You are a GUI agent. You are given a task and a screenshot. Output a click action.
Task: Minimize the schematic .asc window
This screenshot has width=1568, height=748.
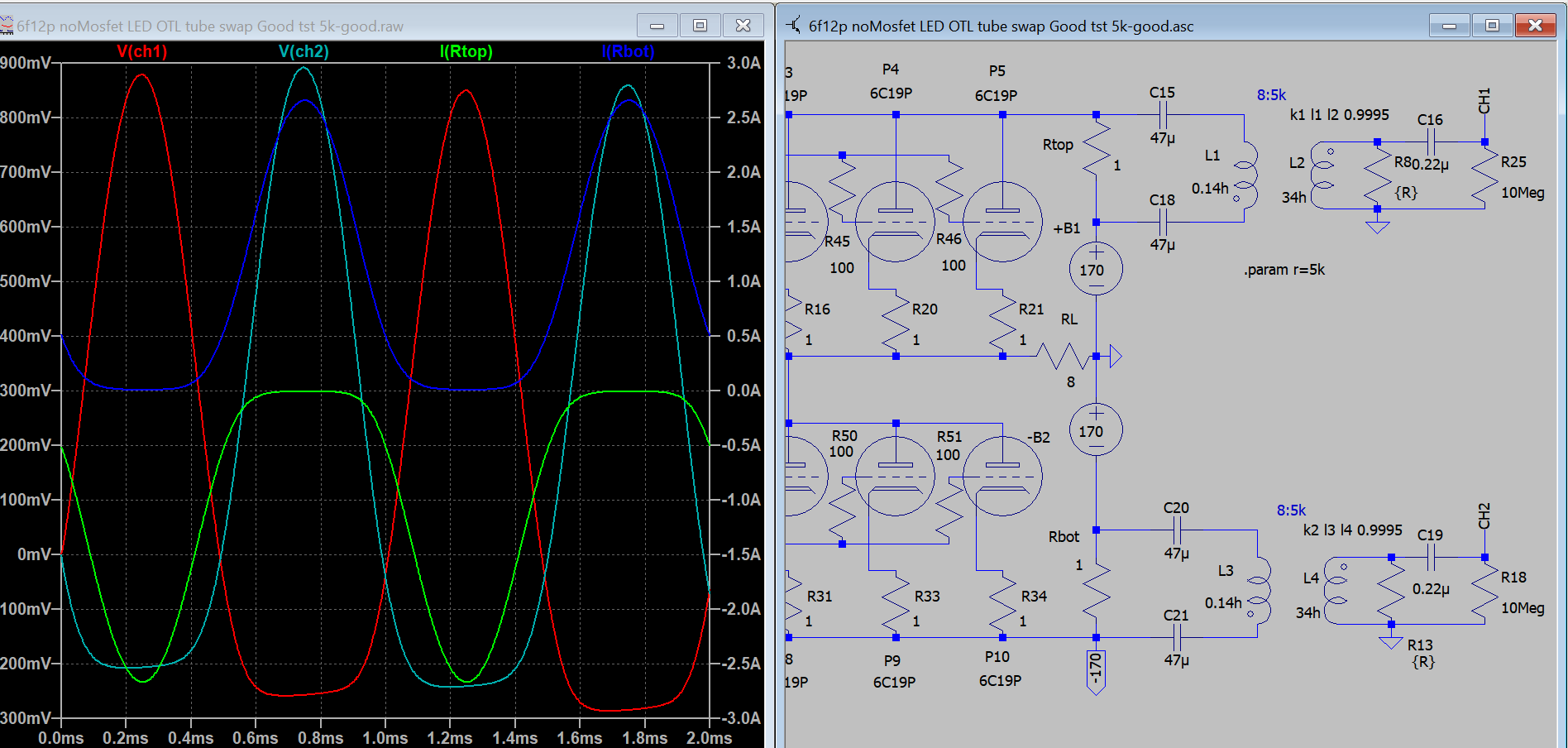[1449, 26]
